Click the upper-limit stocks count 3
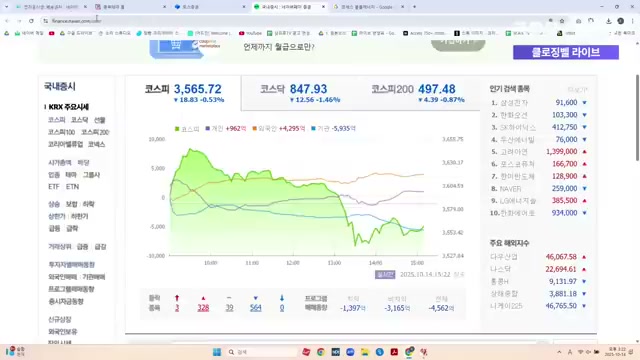The width and height of the screenshot is (640, 360). point(177,308)
